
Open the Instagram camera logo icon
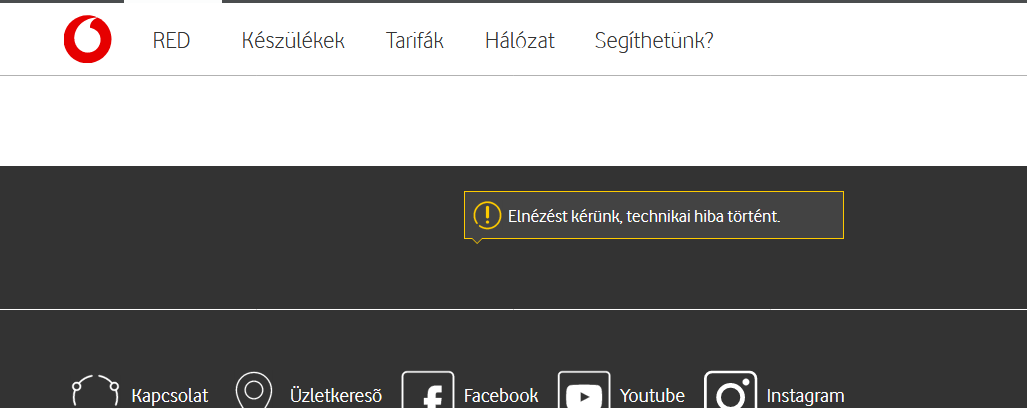click(x=730, y=394)
